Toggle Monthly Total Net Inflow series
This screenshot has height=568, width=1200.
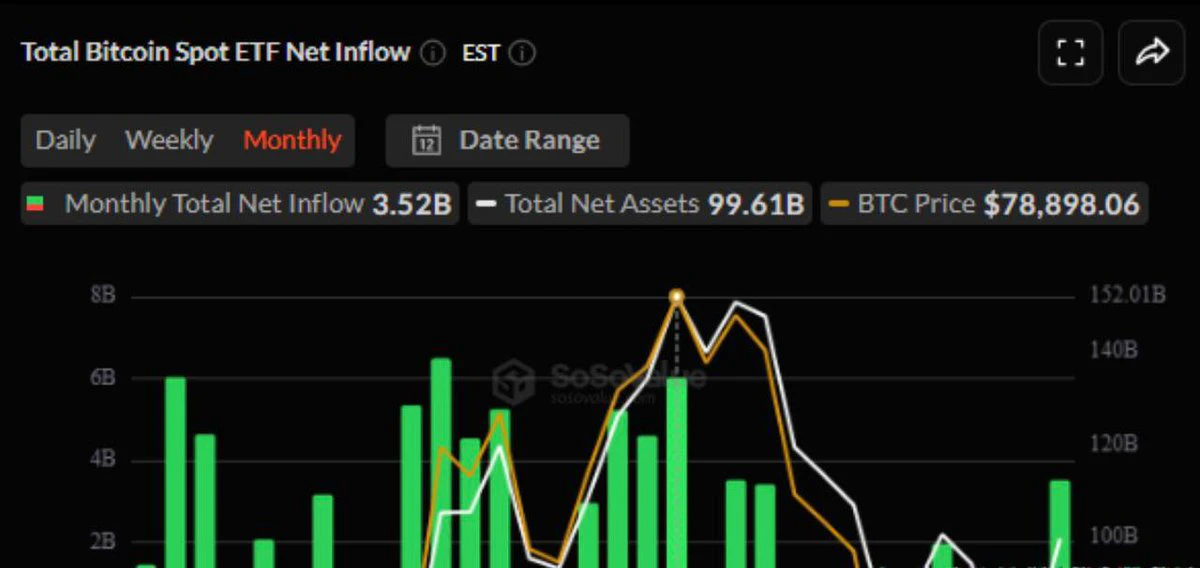[240, 204]
